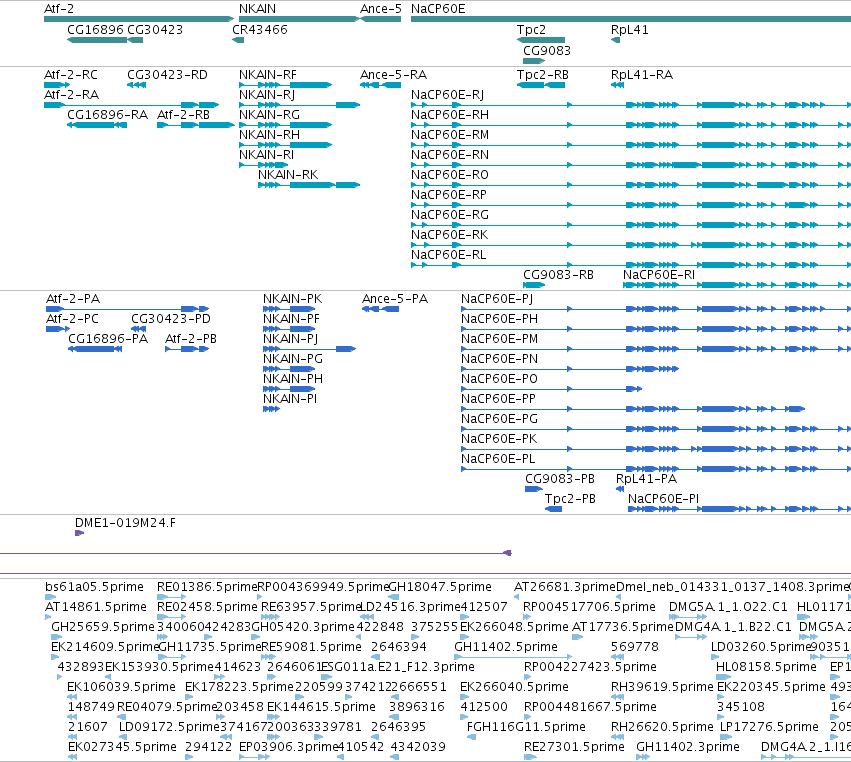Viewport: 851px width, 762px height.
Task: Open transcript NaCP60E-RP
Action: coord(448,195)
